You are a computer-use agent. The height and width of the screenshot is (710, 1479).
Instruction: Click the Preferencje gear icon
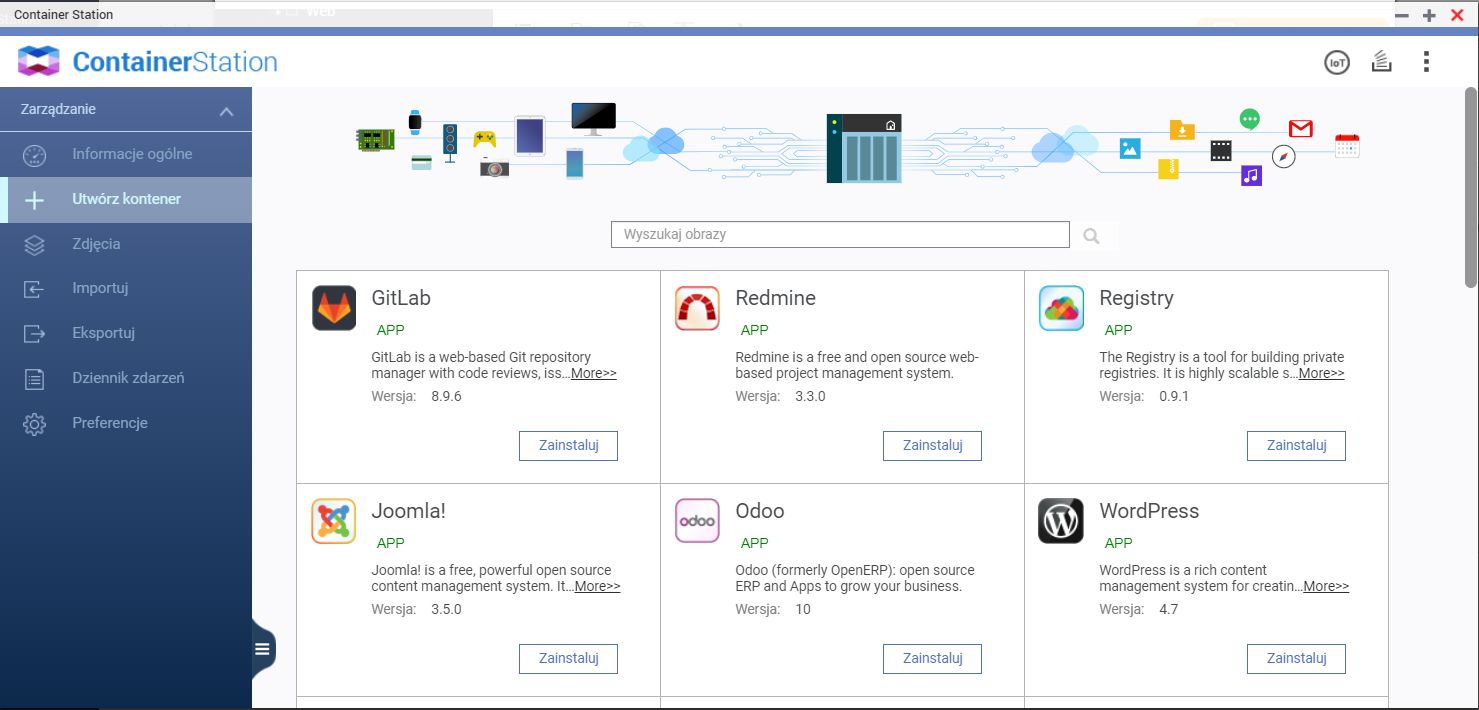click(34, 424)
